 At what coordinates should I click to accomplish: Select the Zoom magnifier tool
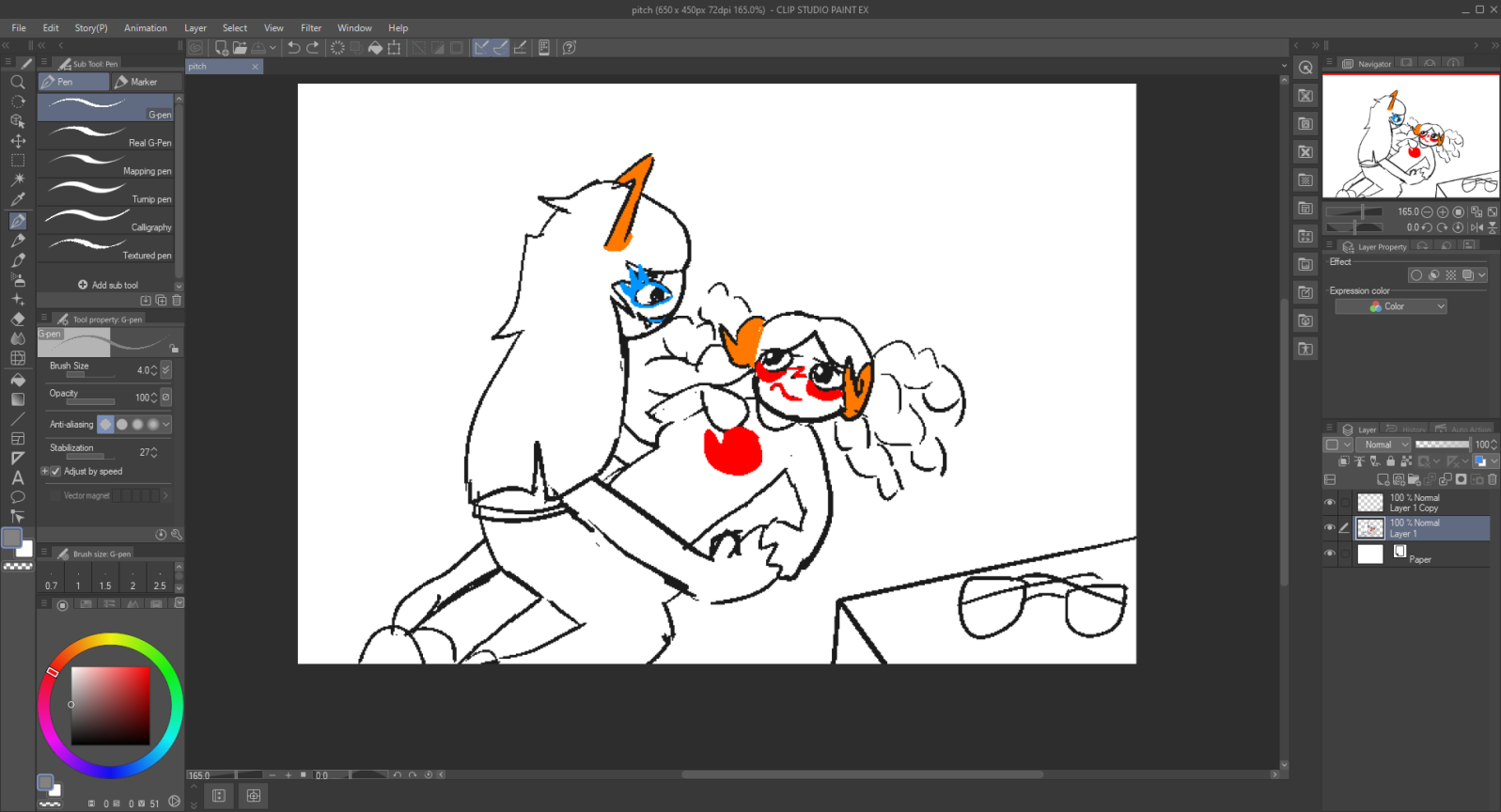coord(18,82)
